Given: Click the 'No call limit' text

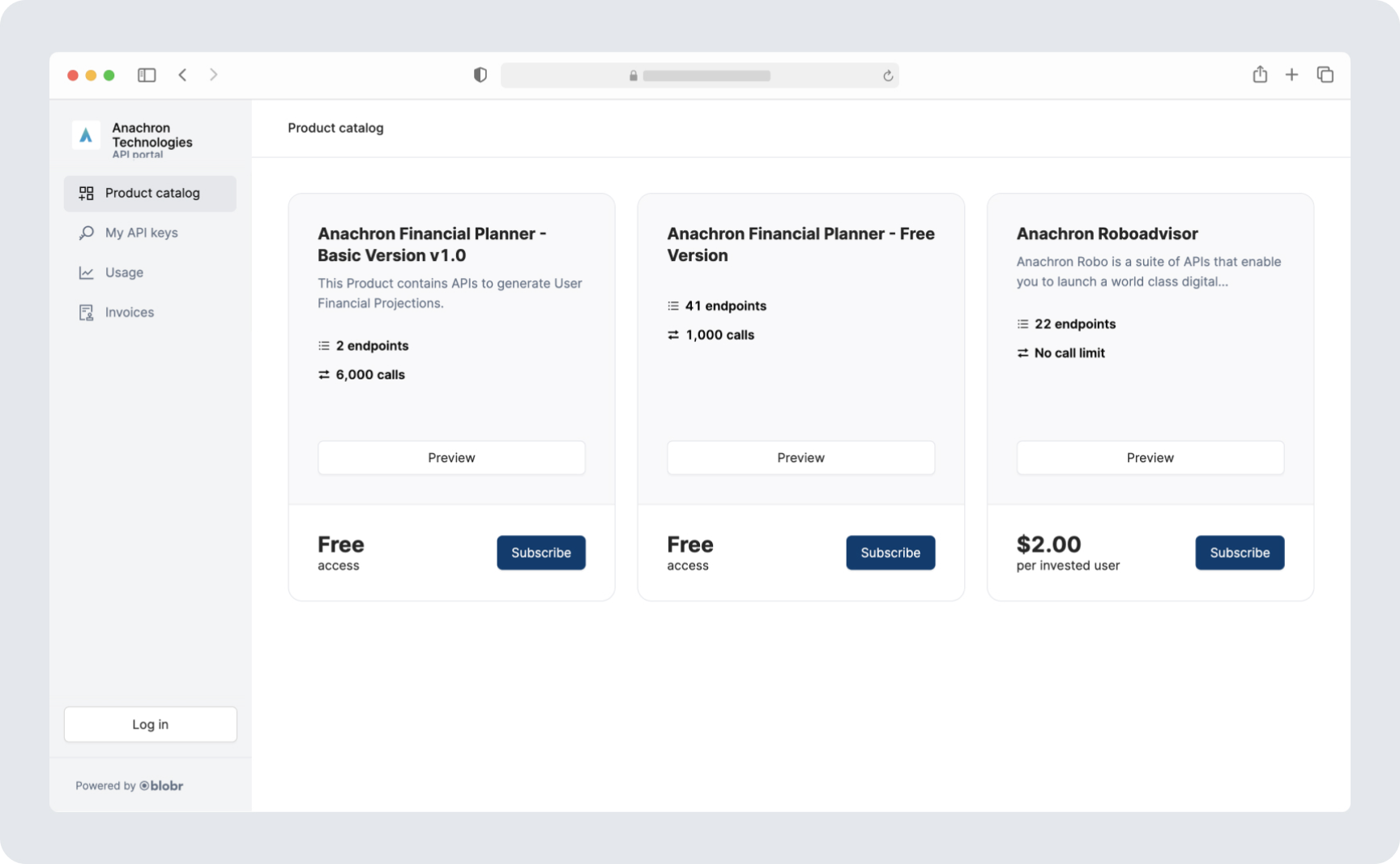Looking at the screenshot, I should pos(1069,353).
